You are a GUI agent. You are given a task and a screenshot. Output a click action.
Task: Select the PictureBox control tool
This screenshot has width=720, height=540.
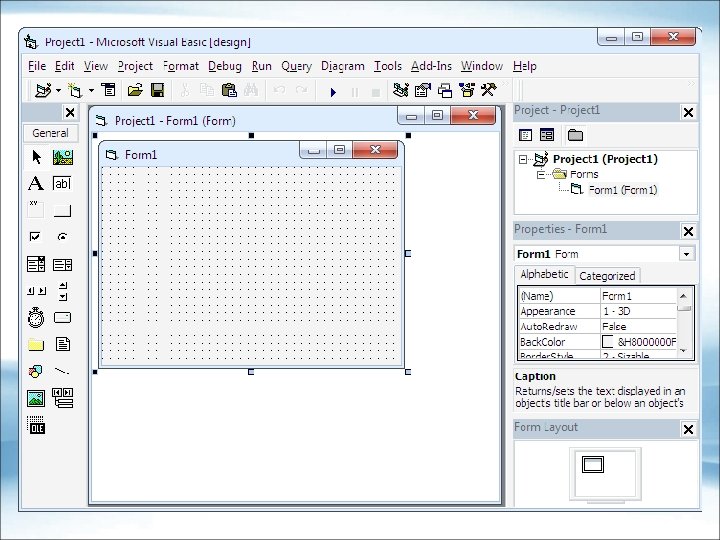(x=63, y=157)
